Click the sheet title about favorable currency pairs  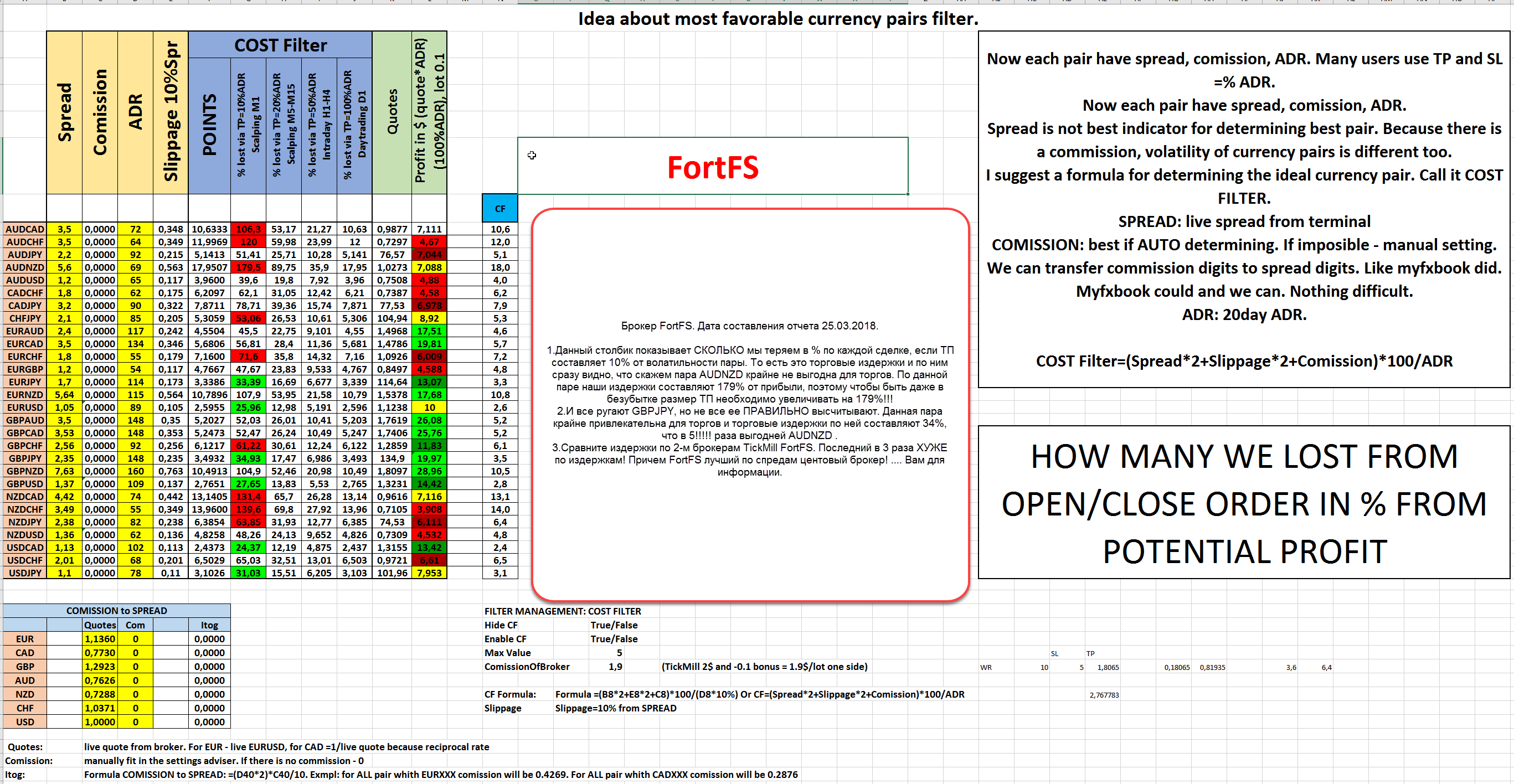pyautogui.click(x=778, y=18)
